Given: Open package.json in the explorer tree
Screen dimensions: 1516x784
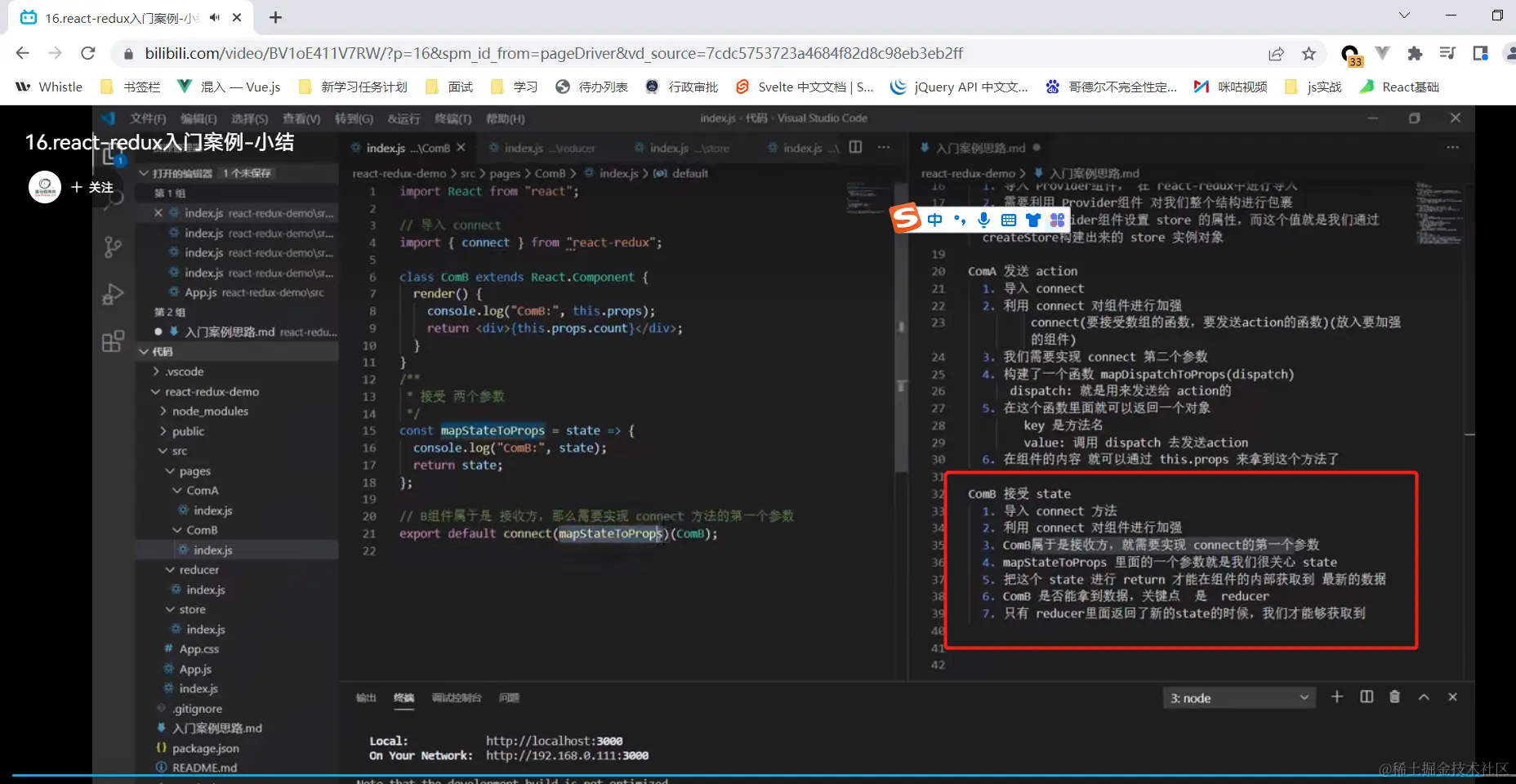Looking at the screenshot, I should [x=205, y=748].
